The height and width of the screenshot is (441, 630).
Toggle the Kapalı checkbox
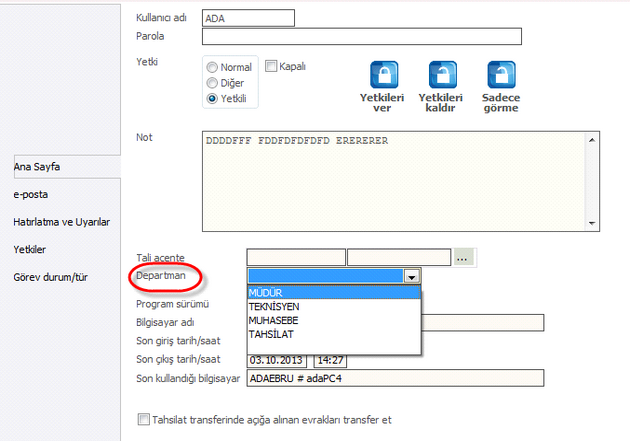(x=271, y=66)
